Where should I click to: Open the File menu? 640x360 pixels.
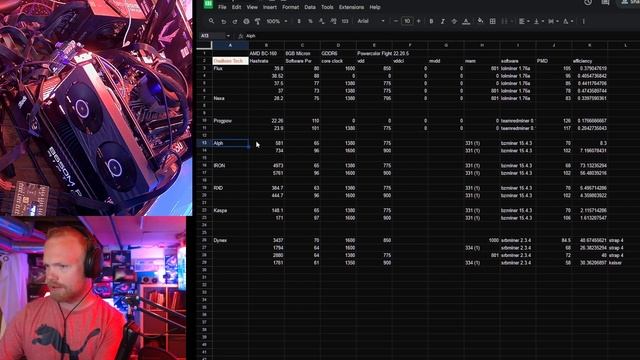point(222,7)
